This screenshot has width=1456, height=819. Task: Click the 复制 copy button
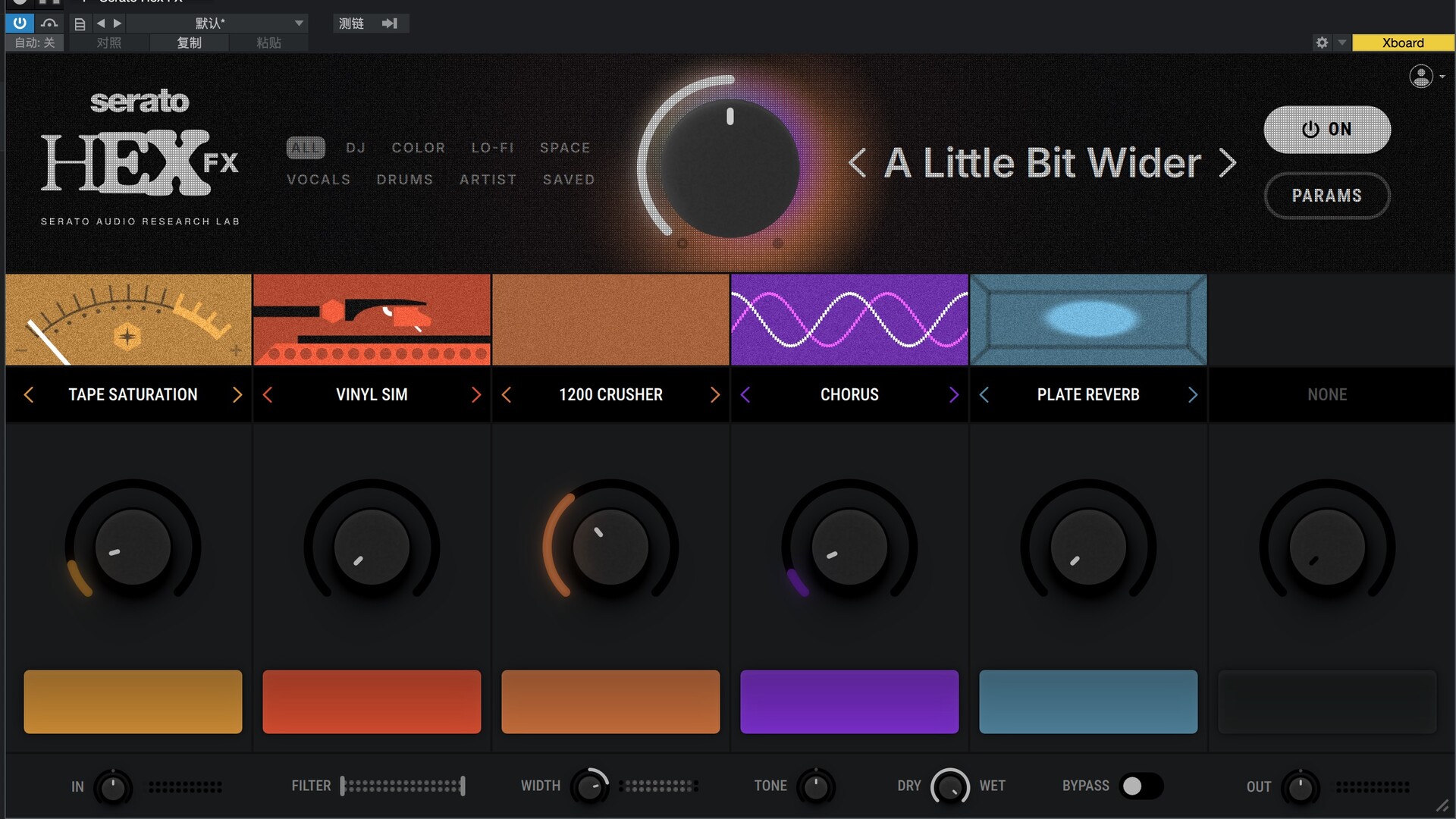click(189, 43)
